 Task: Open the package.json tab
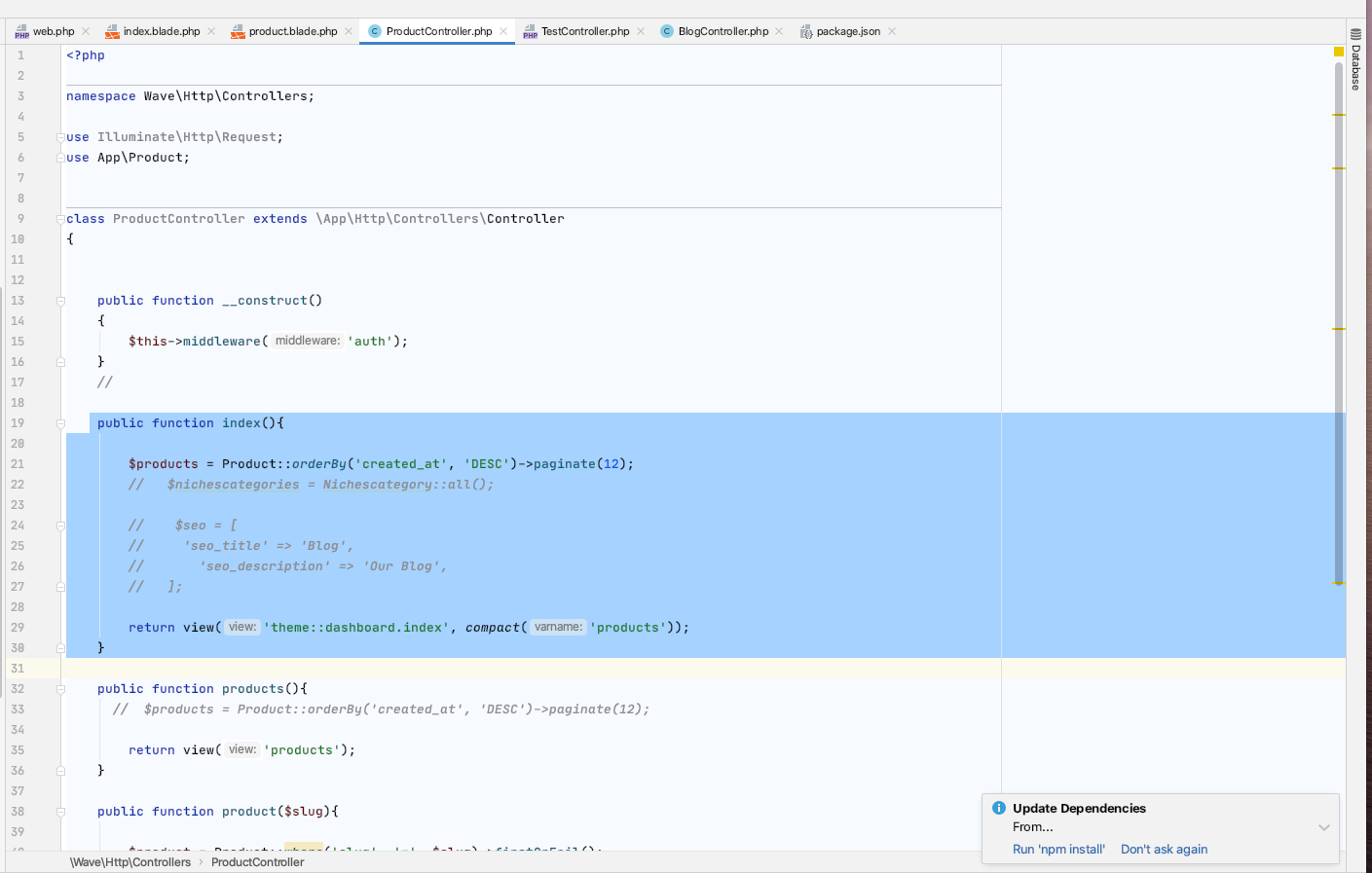point(848,31)
